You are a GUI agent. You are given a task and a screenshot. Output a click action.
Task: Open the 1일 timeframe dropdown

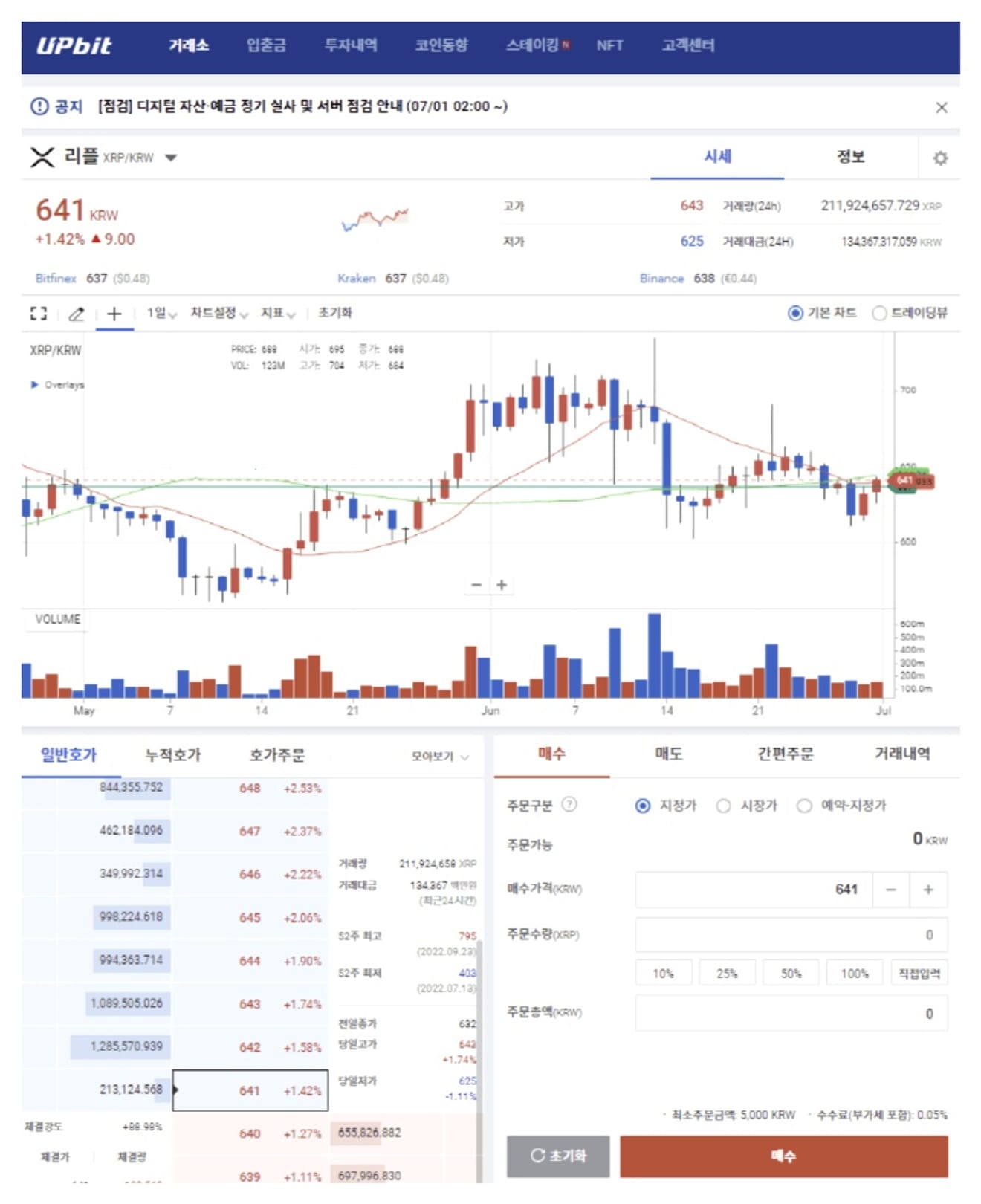coord(161,313)
